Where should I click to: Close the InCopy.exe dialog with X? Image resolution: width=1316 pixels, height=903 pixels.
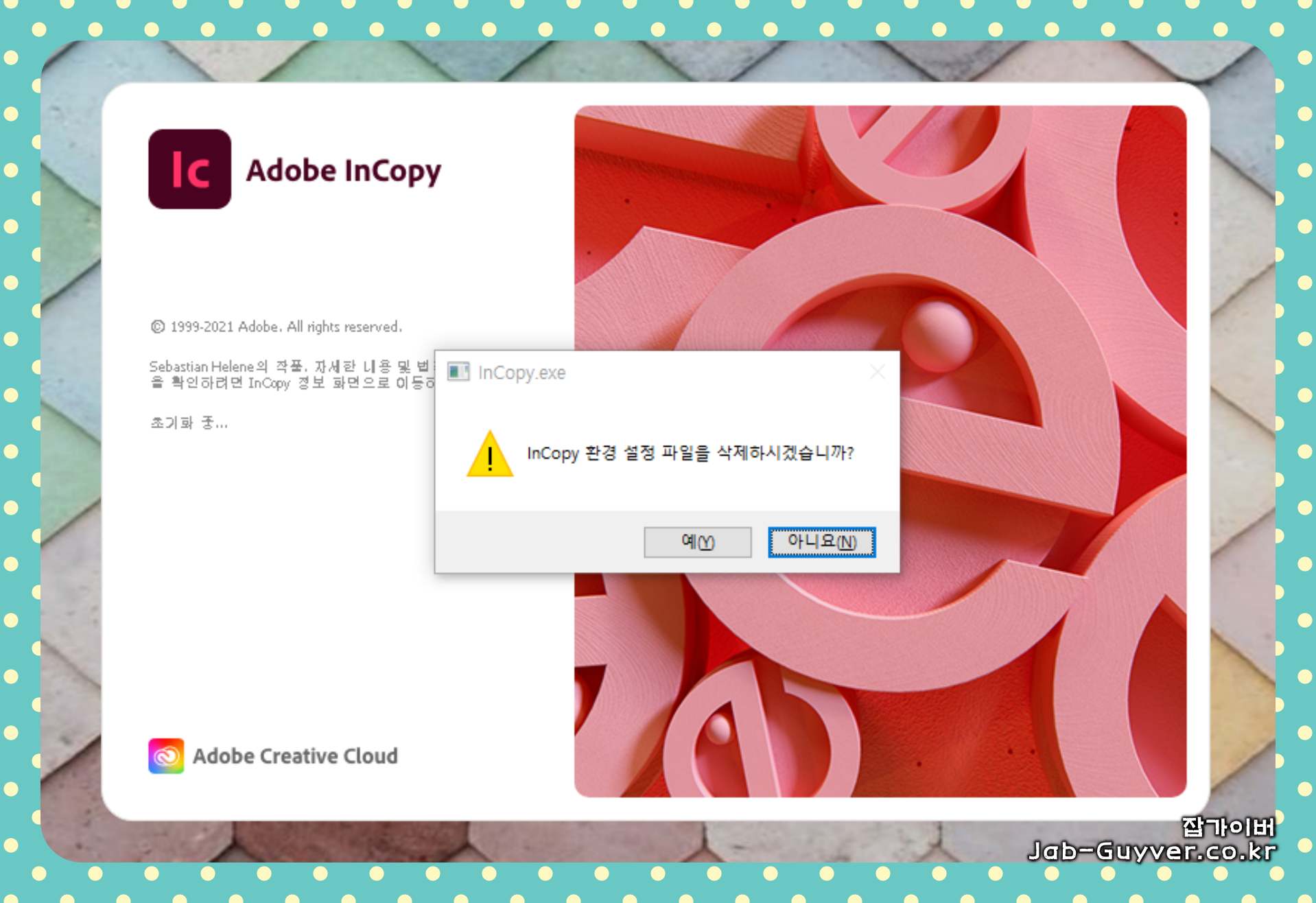[877, 372]
